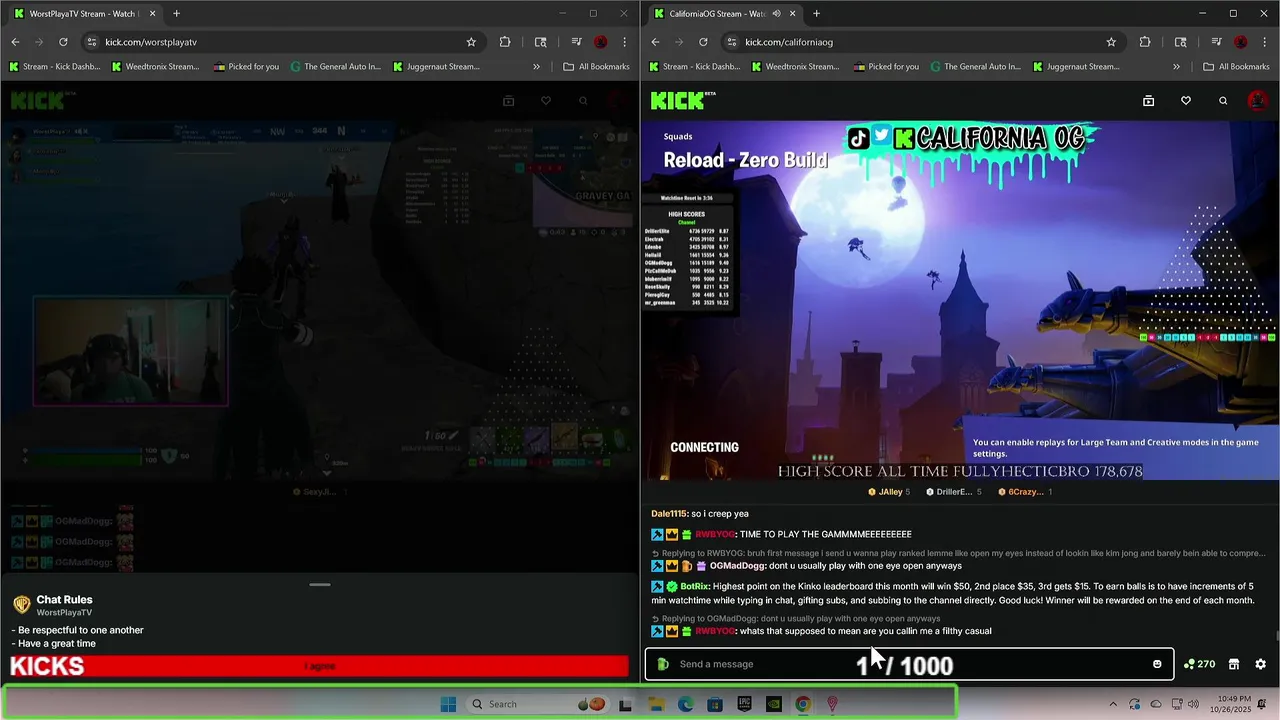Open taskbar volume speaker icon

pyautogui.click(x=1193, y=704)
